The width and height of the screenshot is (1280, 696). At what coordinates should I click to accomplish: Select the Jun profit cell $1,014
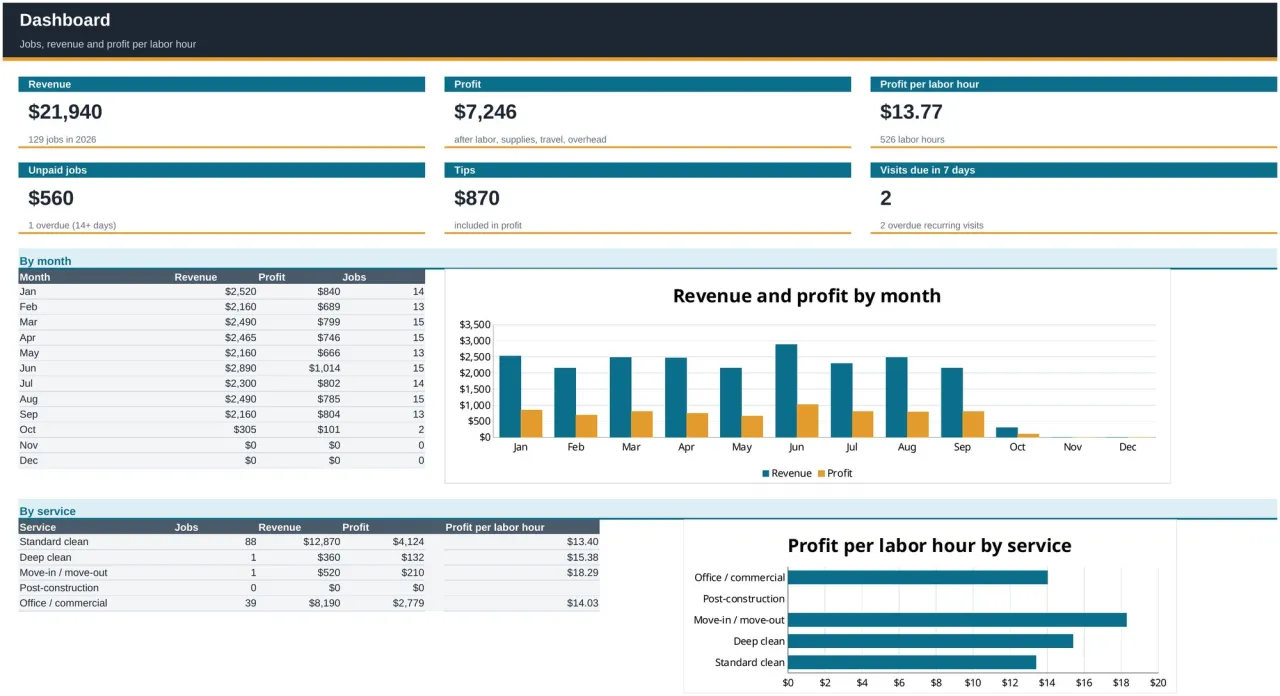coord(325,368)
